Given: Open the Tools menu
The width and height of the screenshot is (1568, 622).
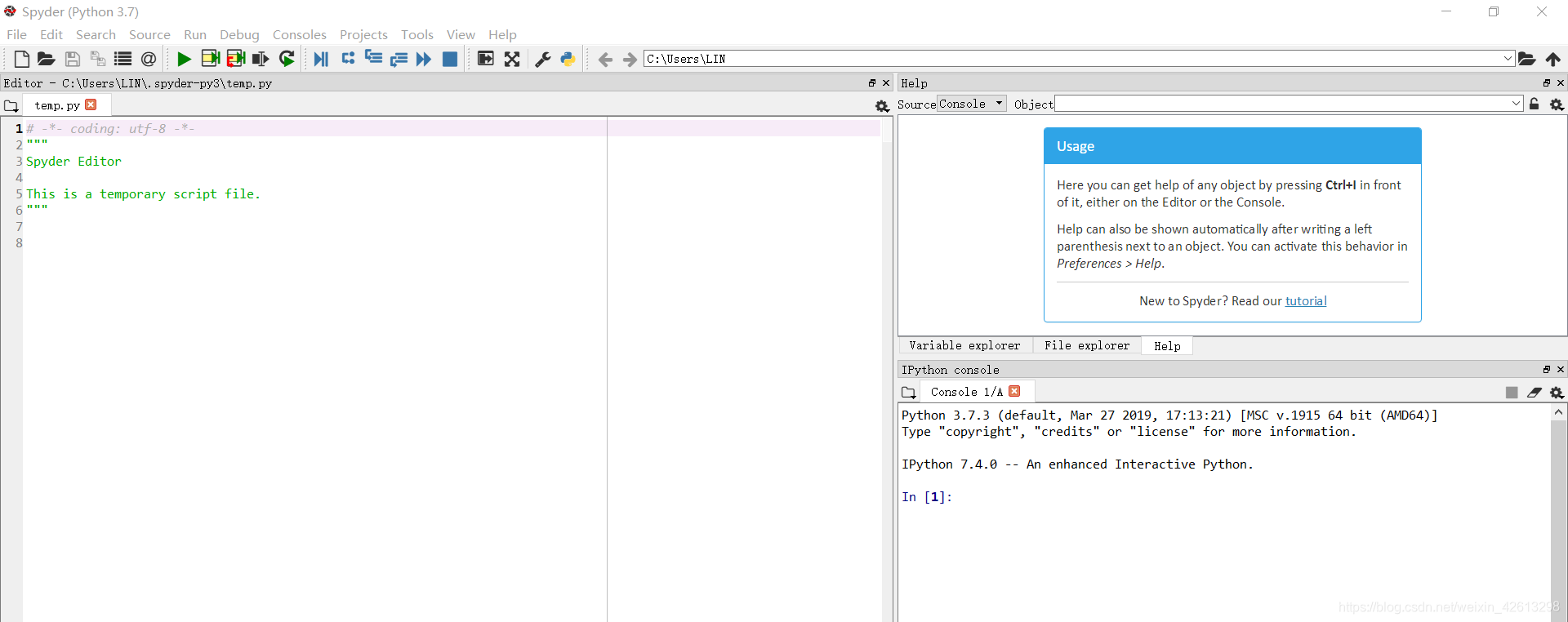Looking at the screenshot, I should click(417, 34).
